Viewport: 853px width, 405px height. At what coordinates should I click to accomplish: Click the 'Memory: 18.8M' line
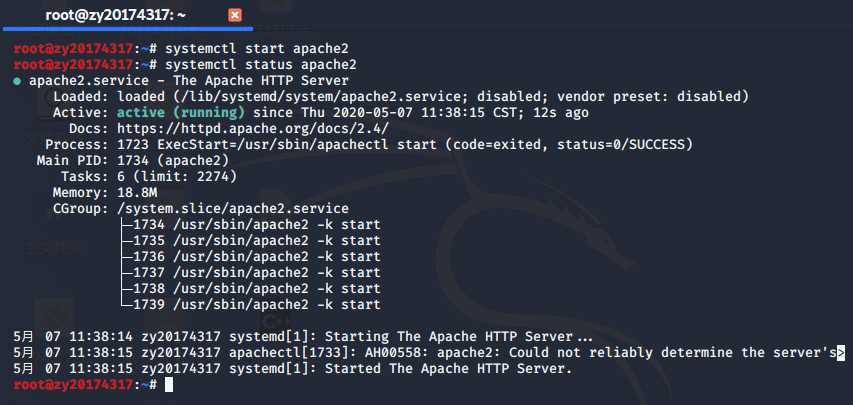click(x=106, y=193)
